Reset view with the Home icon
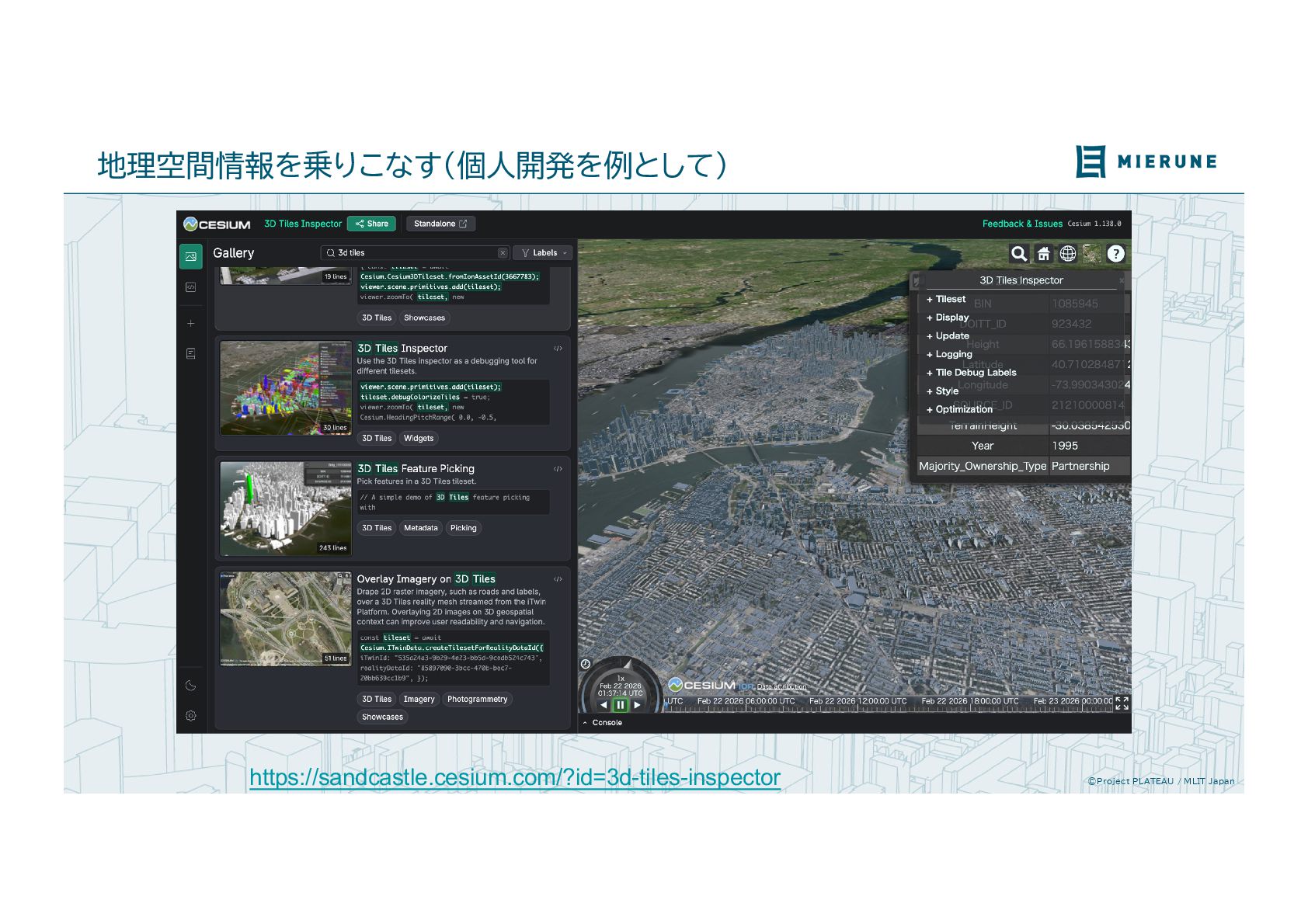This screenshot has width=1308, height=924. (1044, 254)
